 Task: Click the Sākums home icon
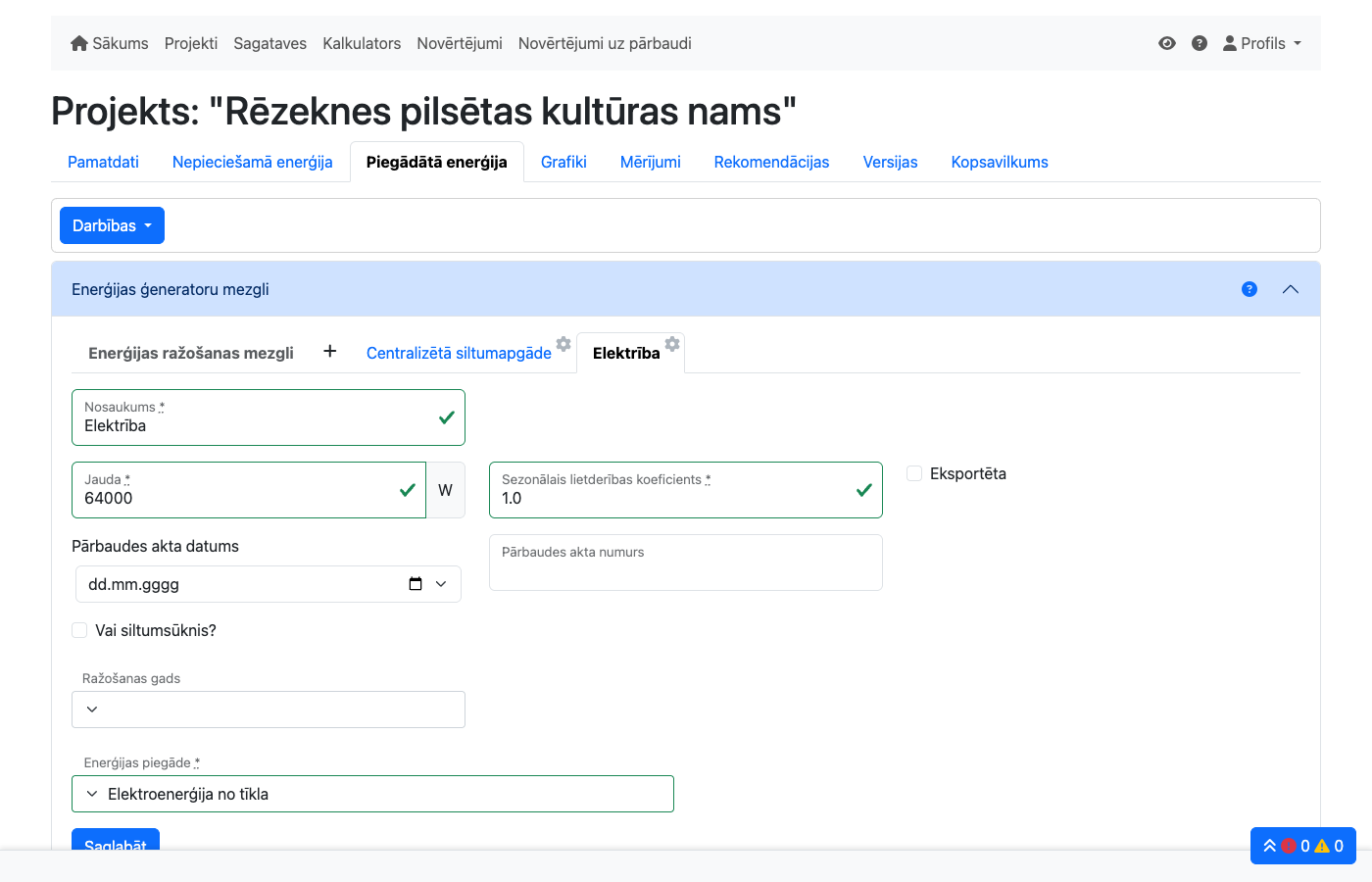pos(79,43)
